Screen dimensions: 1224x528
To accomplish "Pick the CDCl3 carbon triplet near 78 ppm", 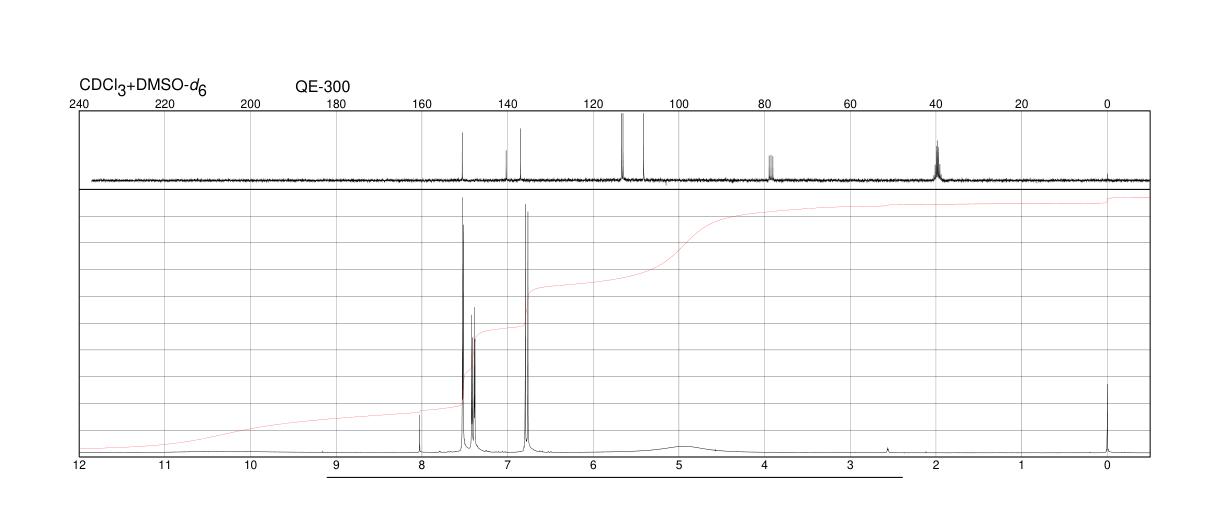I will pos(771,168).
